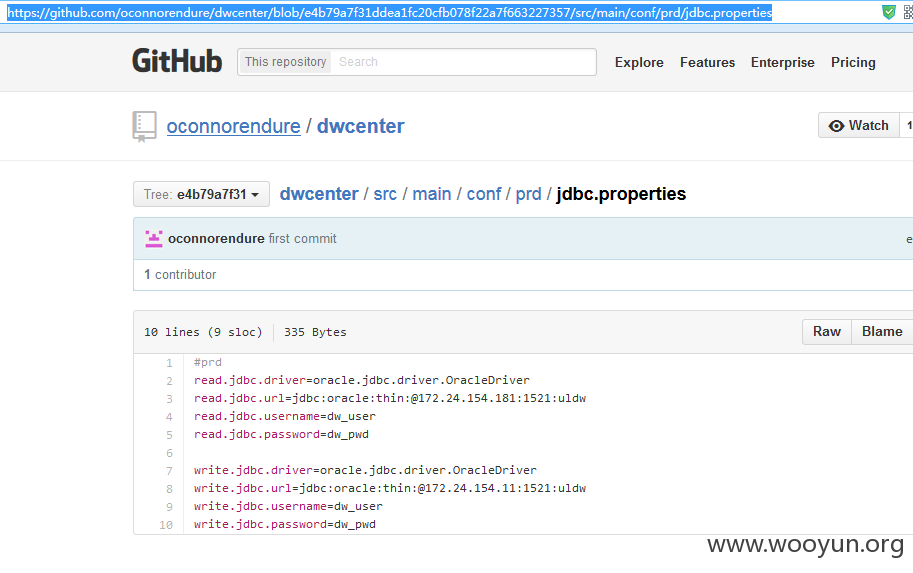913x573 pixels.
Task: Click commit author oconnorendure
Action: [216, 239]
